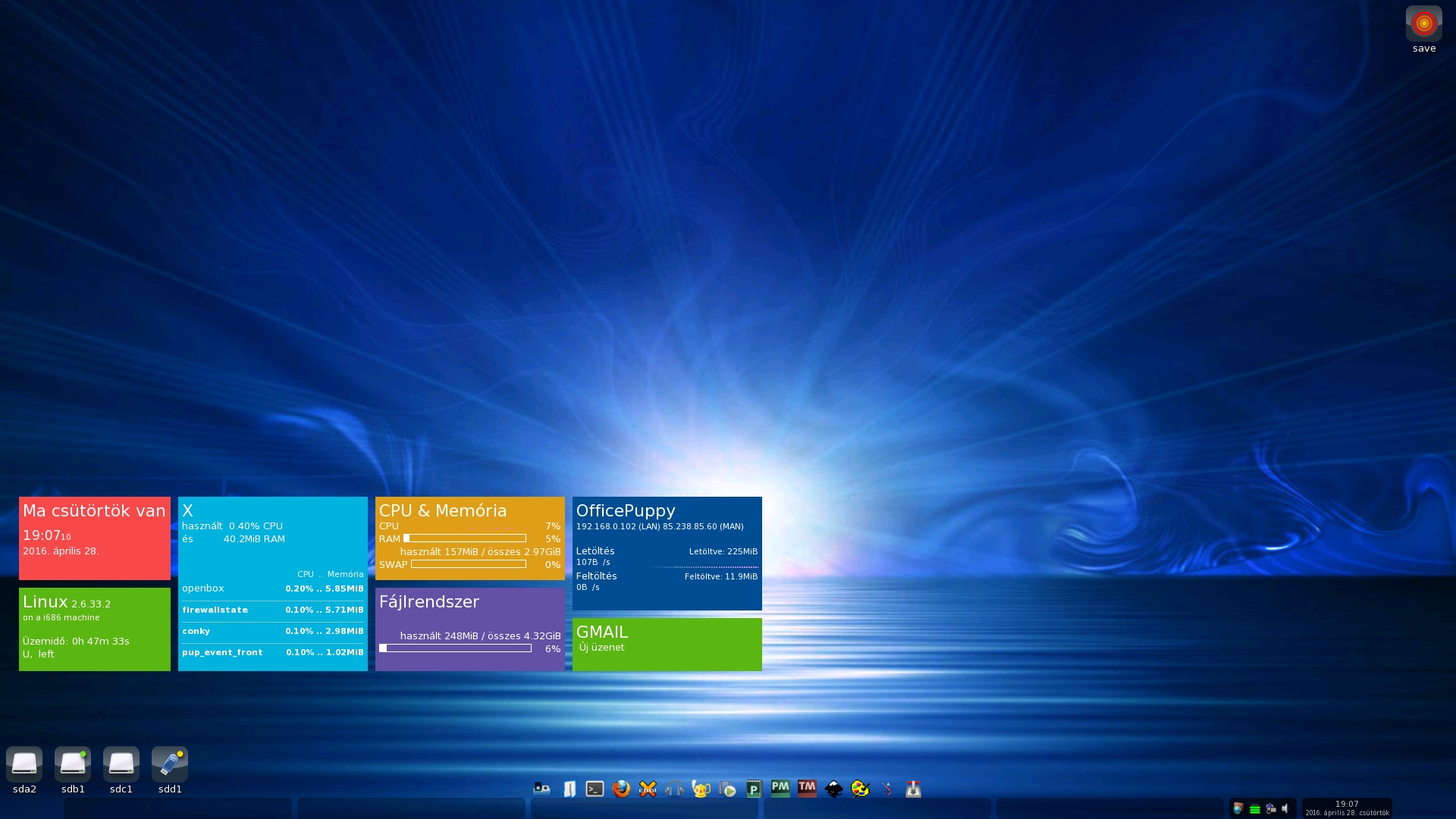Screen dimensions: 1456x819
Task: Click the firewallstate process row
Action: pos(273,610)
